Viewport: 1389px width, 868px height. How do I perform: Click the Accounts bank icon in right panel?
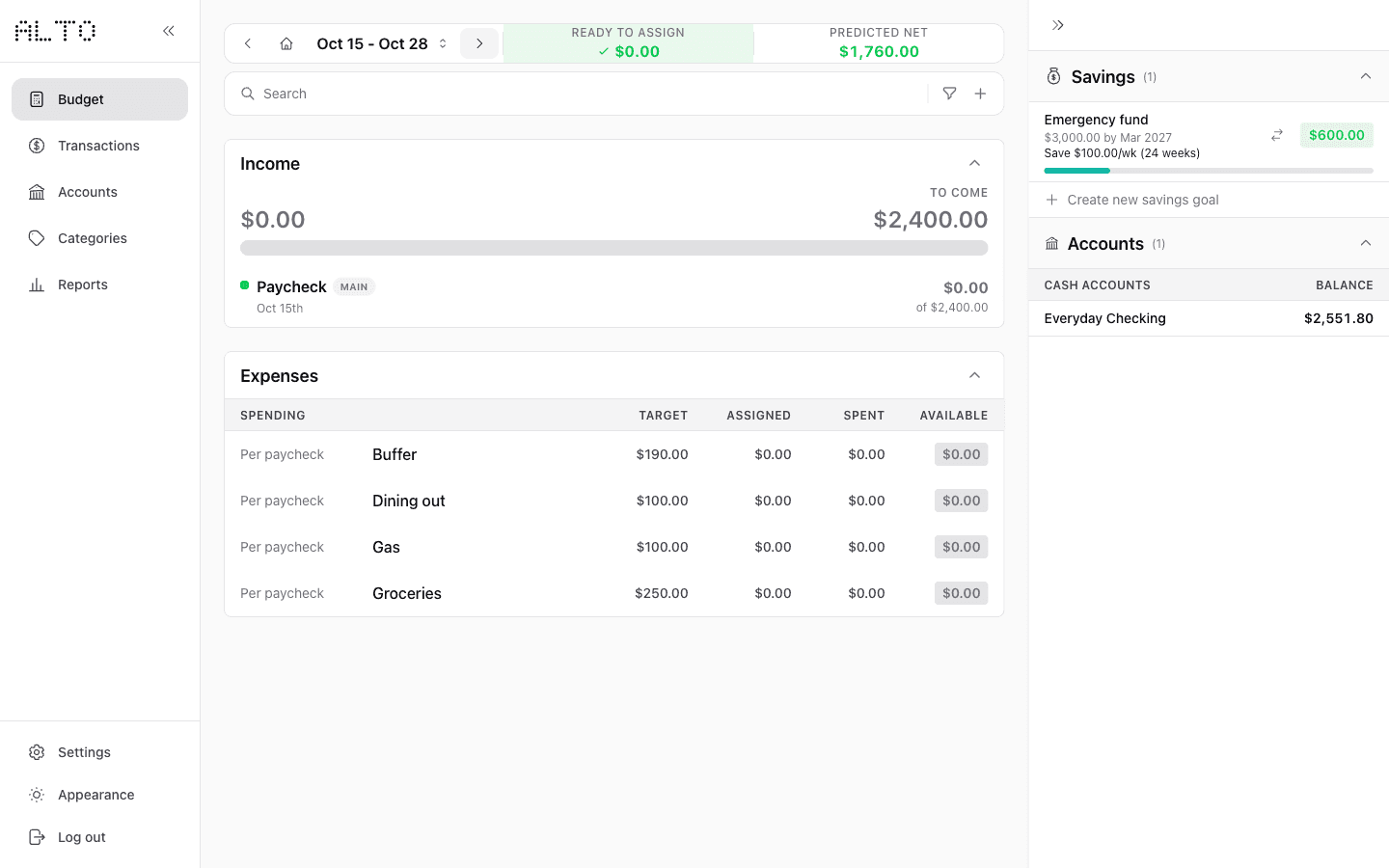(x=1051, y=244)
